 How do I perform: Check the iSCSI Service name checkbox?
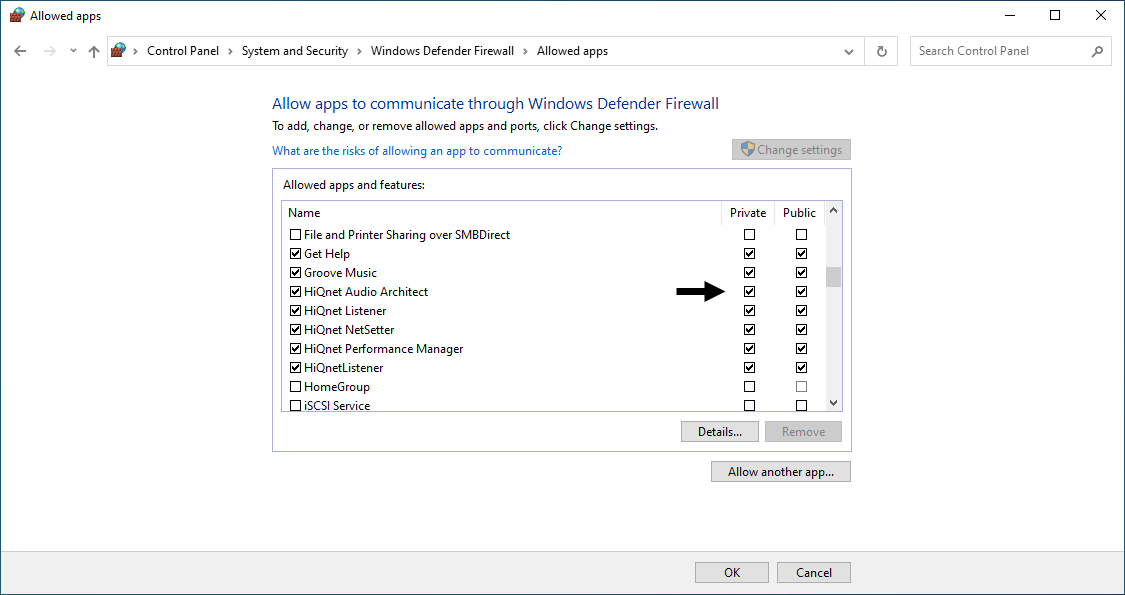[x=295, y=406]
